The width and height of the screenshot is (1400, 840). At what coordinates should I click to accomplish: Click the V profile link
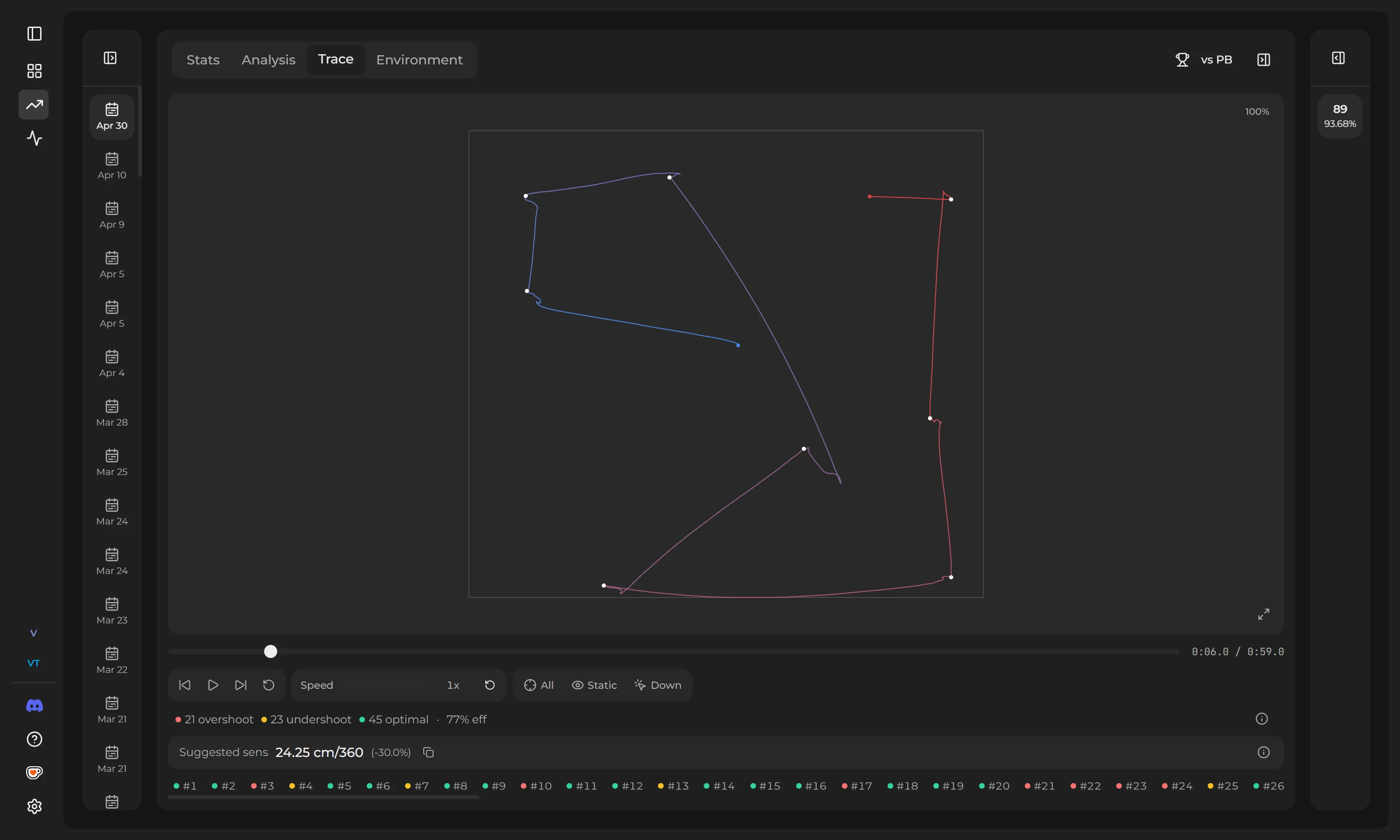point(34,633)
